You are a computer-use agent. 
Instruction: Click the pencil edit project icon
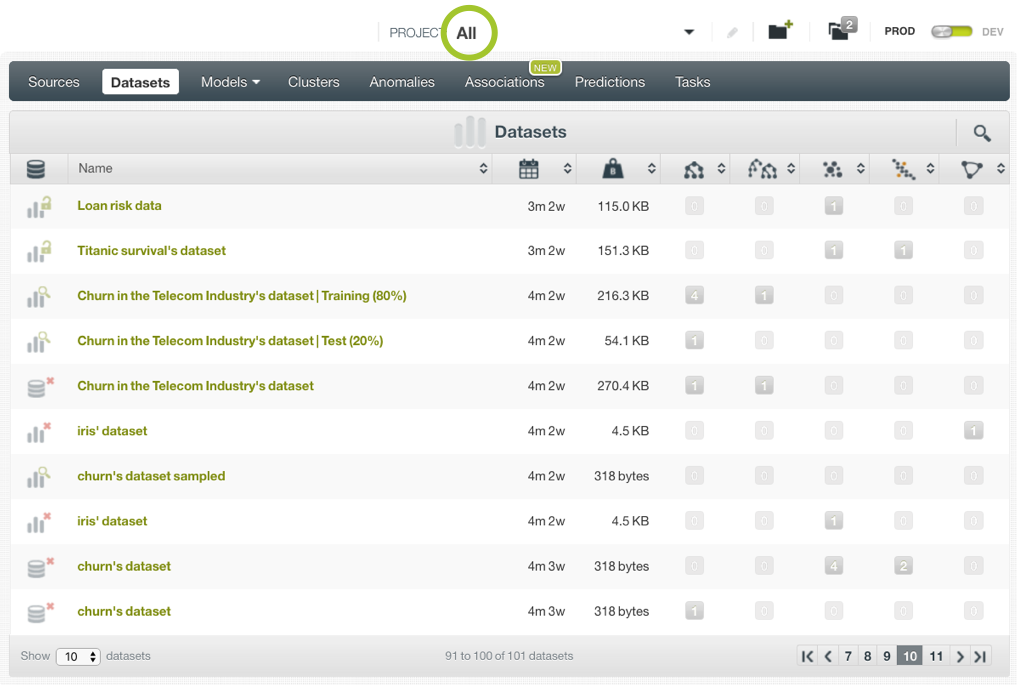point(732,33)
